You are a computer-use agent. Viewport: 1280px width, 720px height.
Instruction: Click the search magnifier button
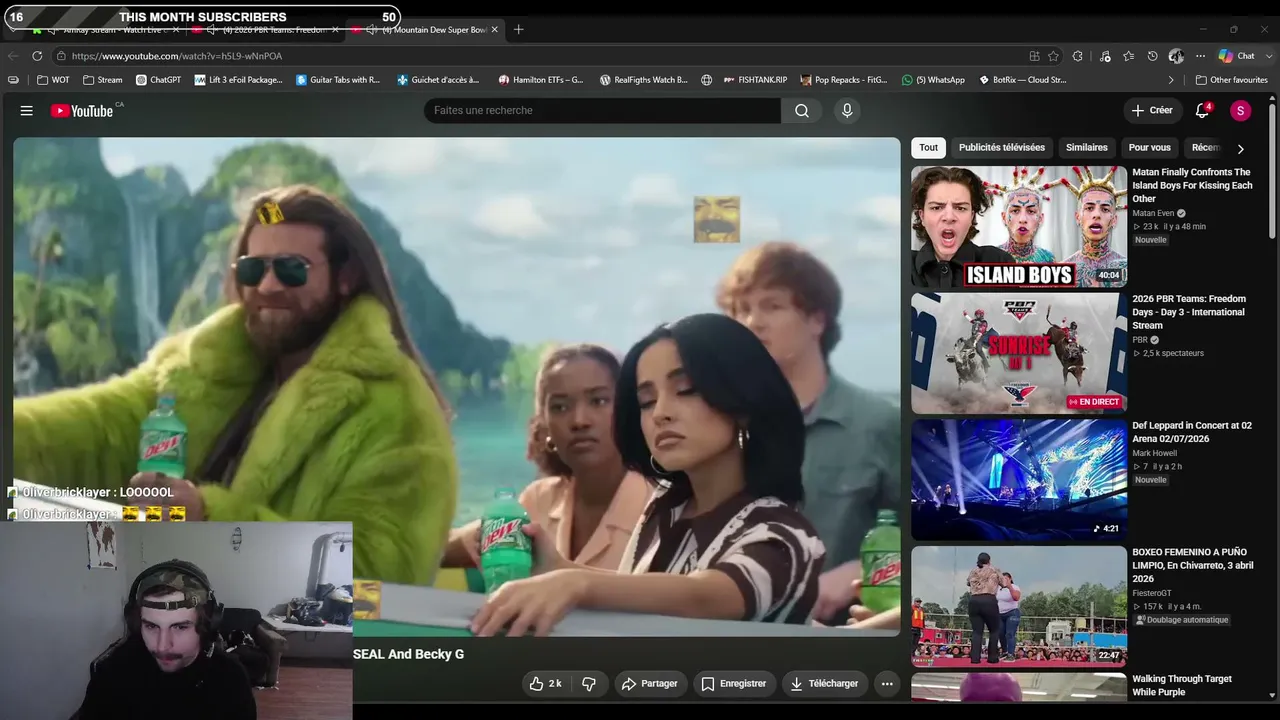pos(802,111)
